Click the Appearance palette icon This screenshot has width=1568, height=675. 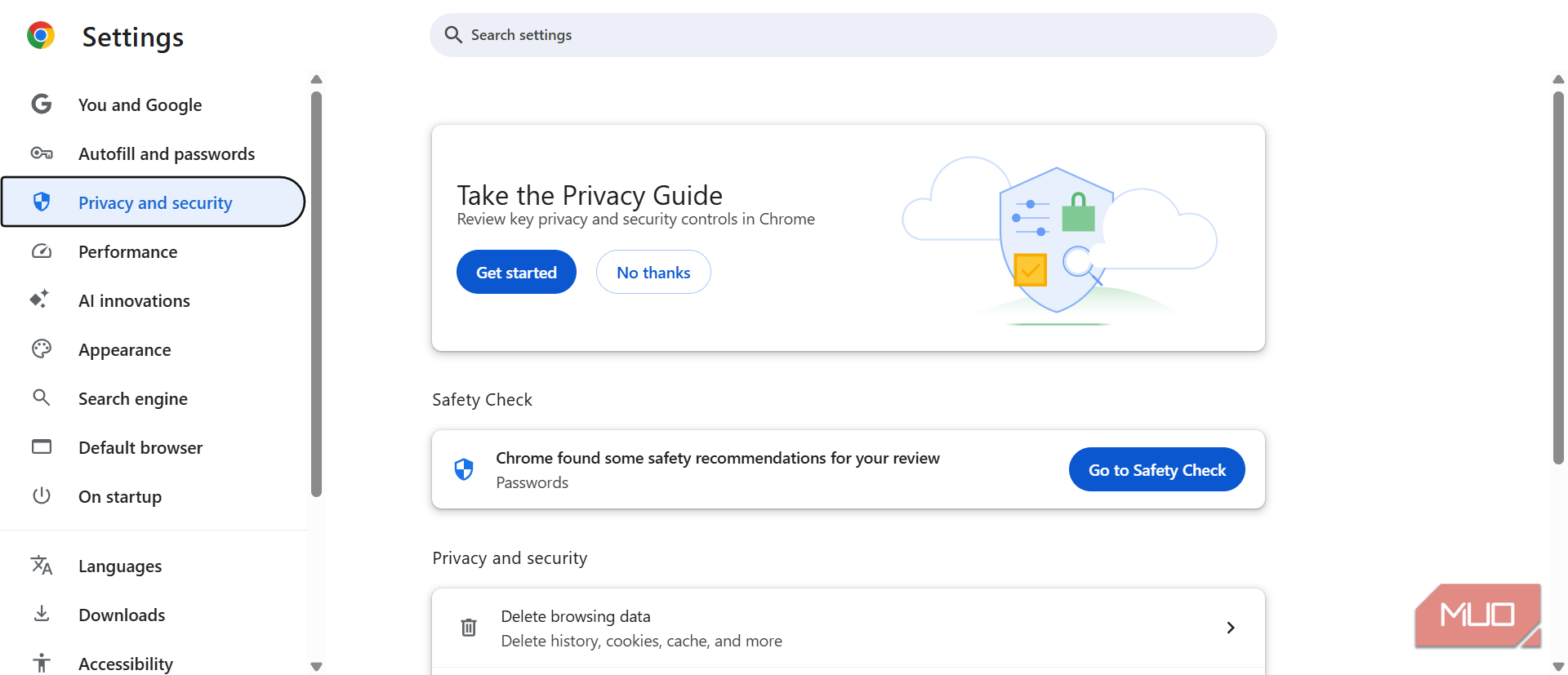tap(42, 349)
